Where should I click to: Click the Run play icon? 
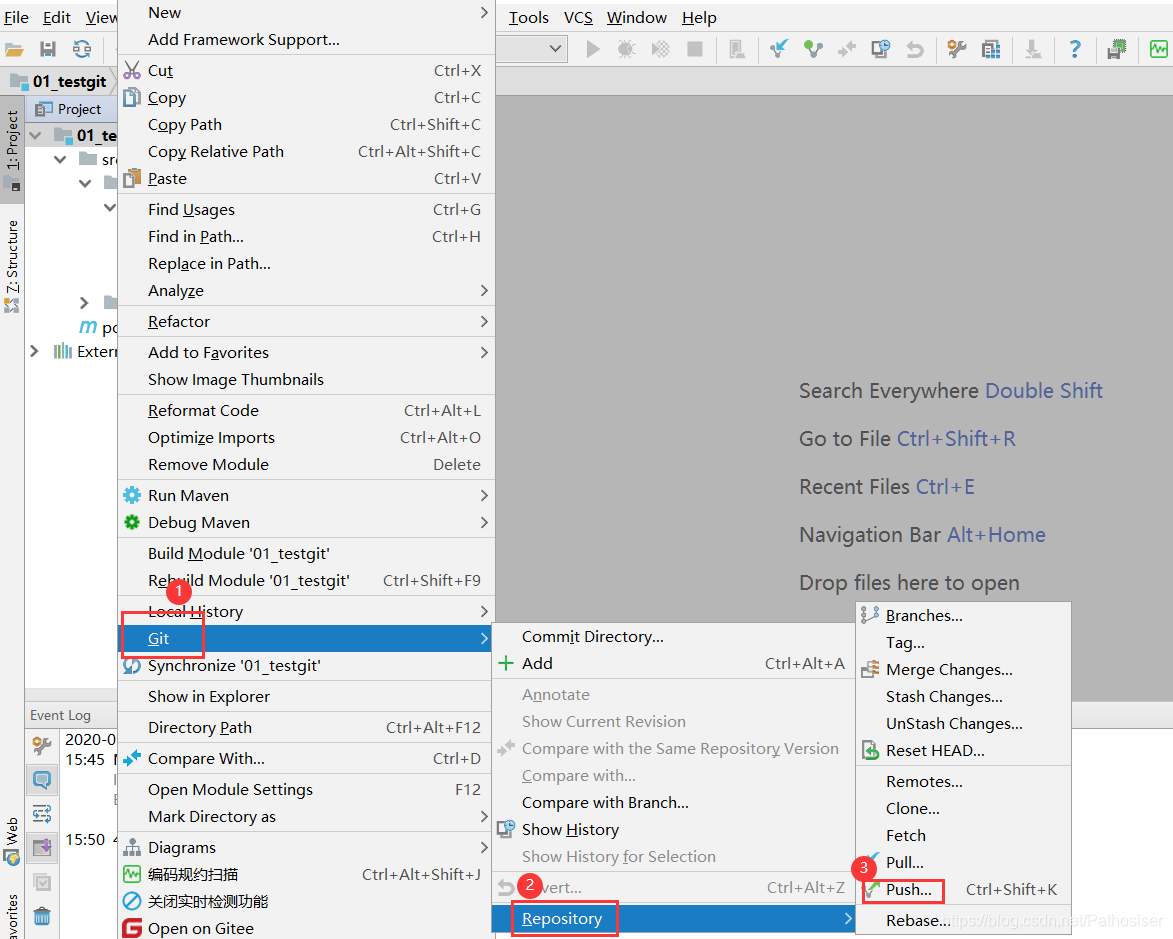point(593,49)
